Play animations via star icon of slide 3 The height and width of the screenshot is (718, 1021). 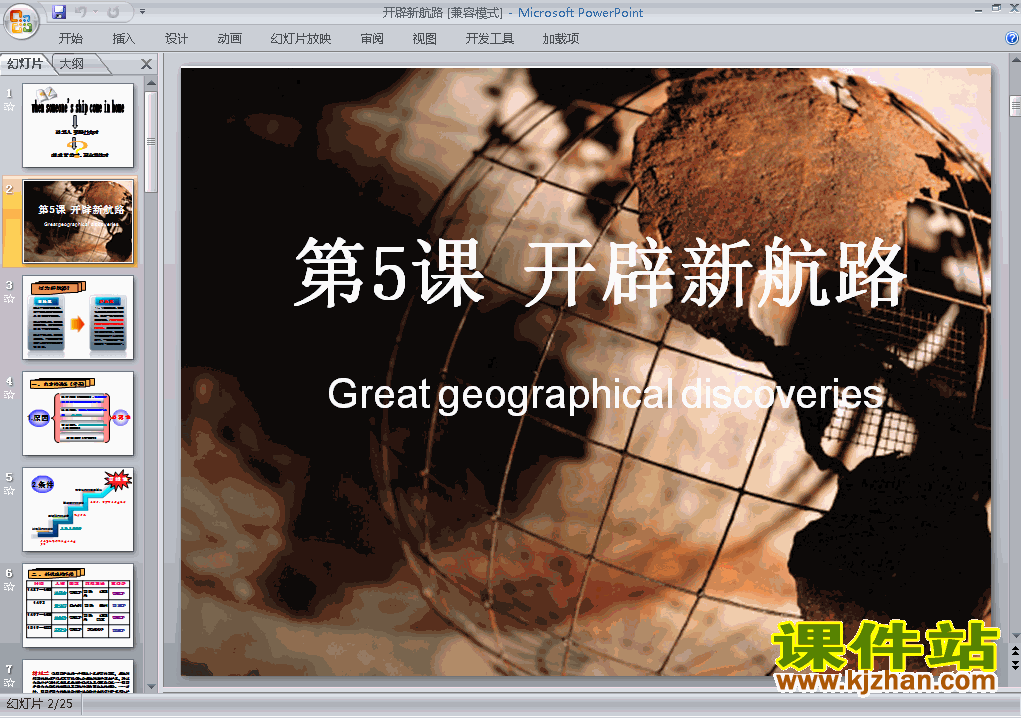[x=9, y=299]
